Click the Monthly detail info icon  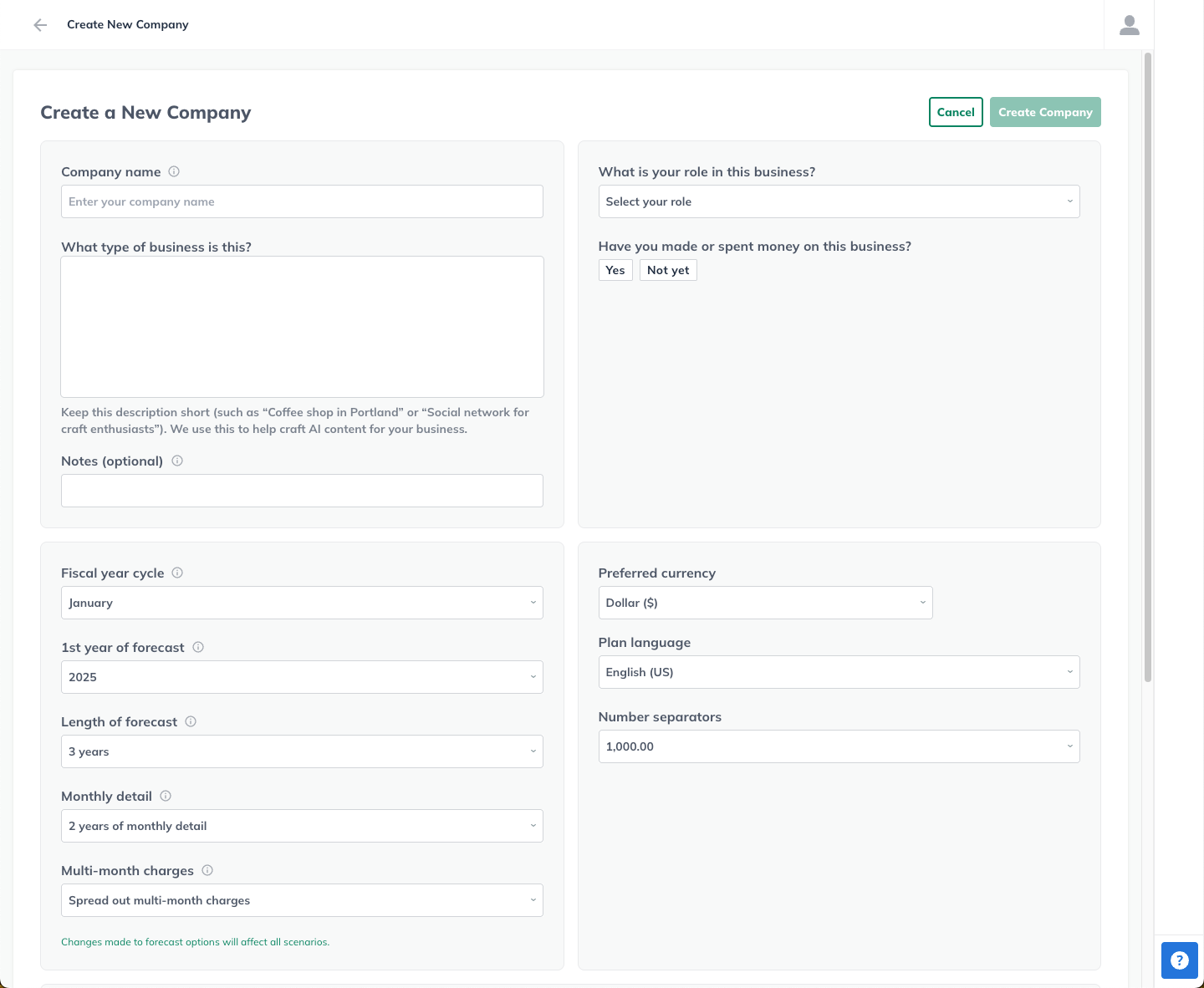point(165,796)
